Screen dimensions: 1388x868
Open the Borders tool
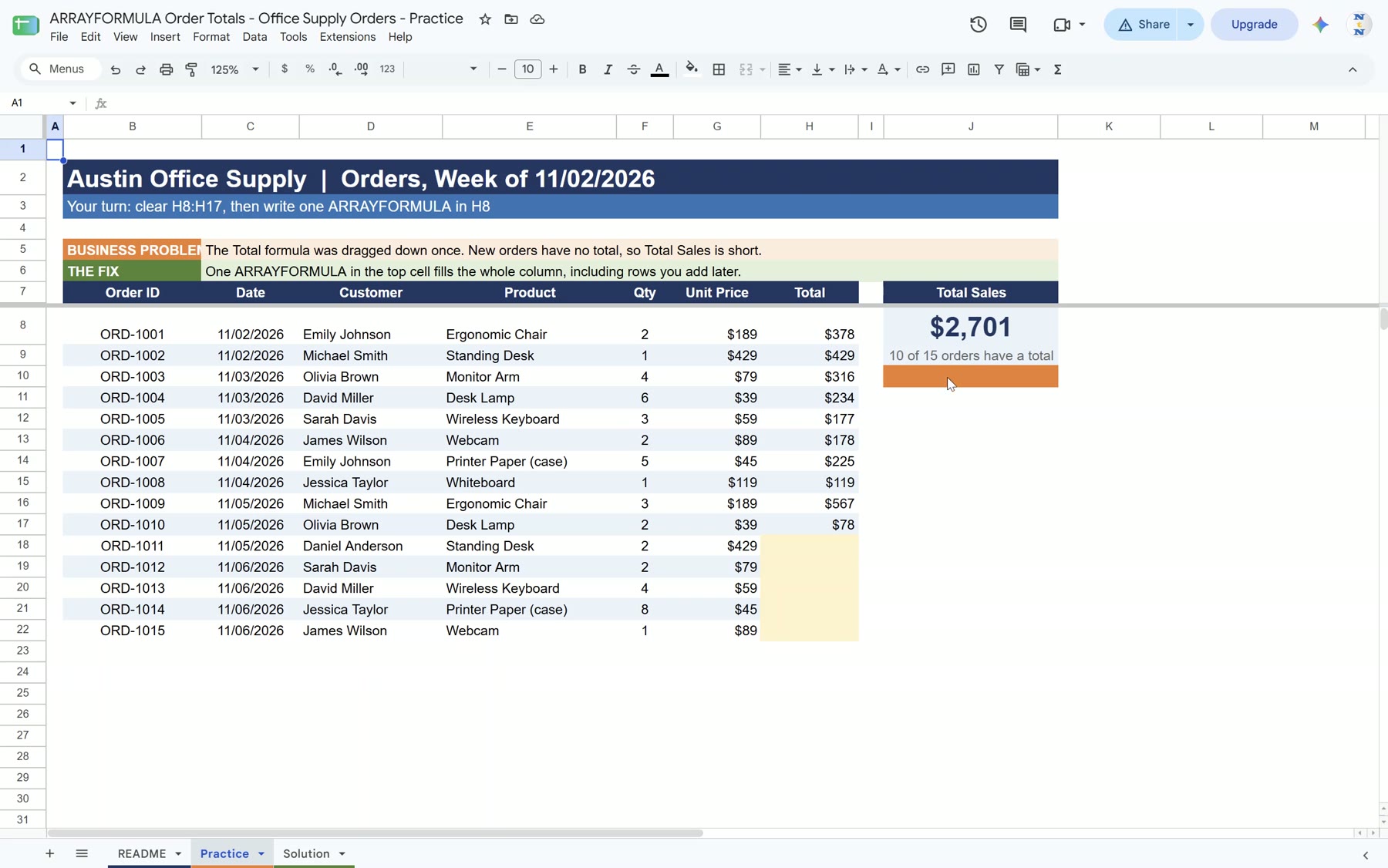click(719, 69)
